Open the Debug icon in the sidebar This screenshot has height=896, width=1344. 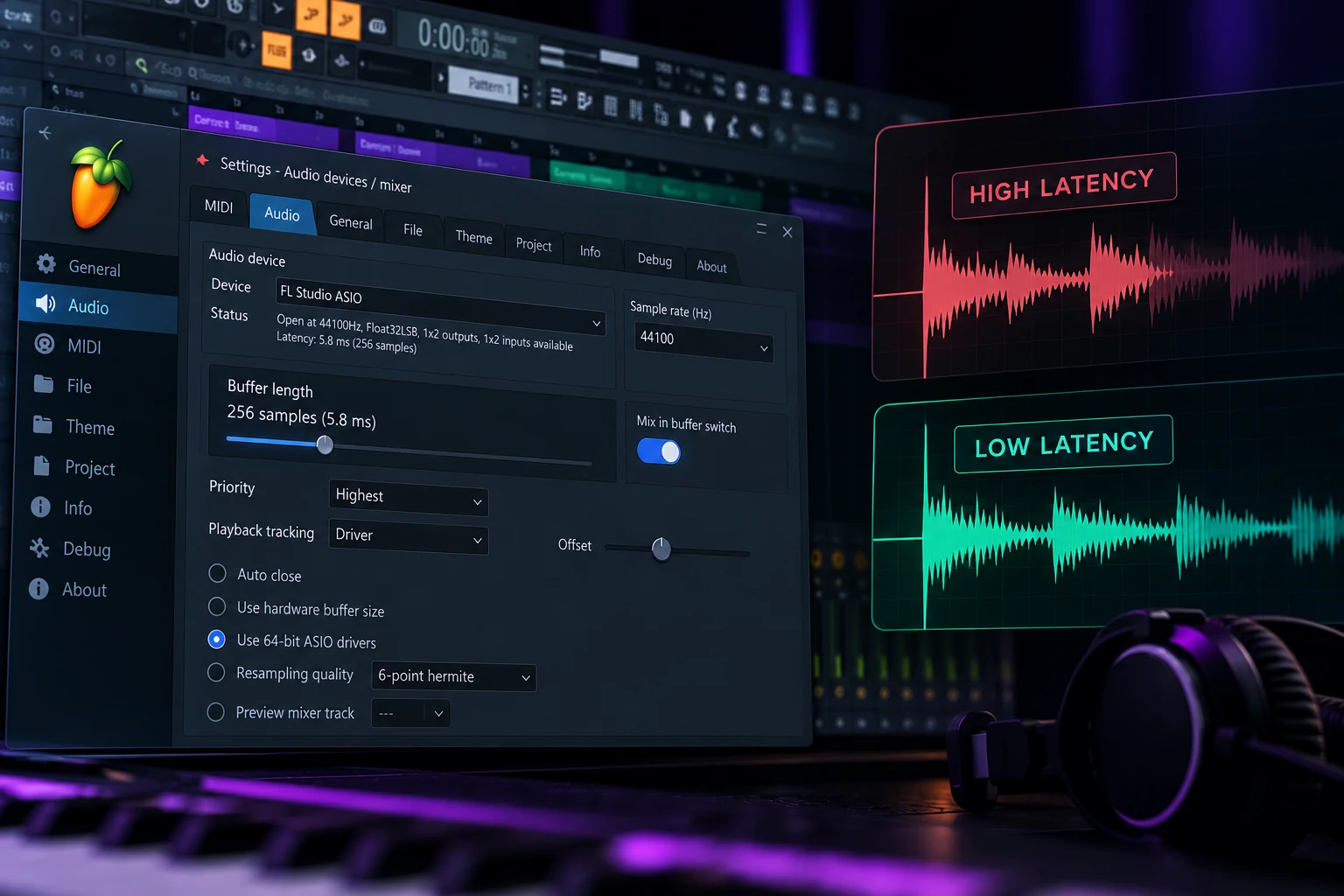[39, 548]
